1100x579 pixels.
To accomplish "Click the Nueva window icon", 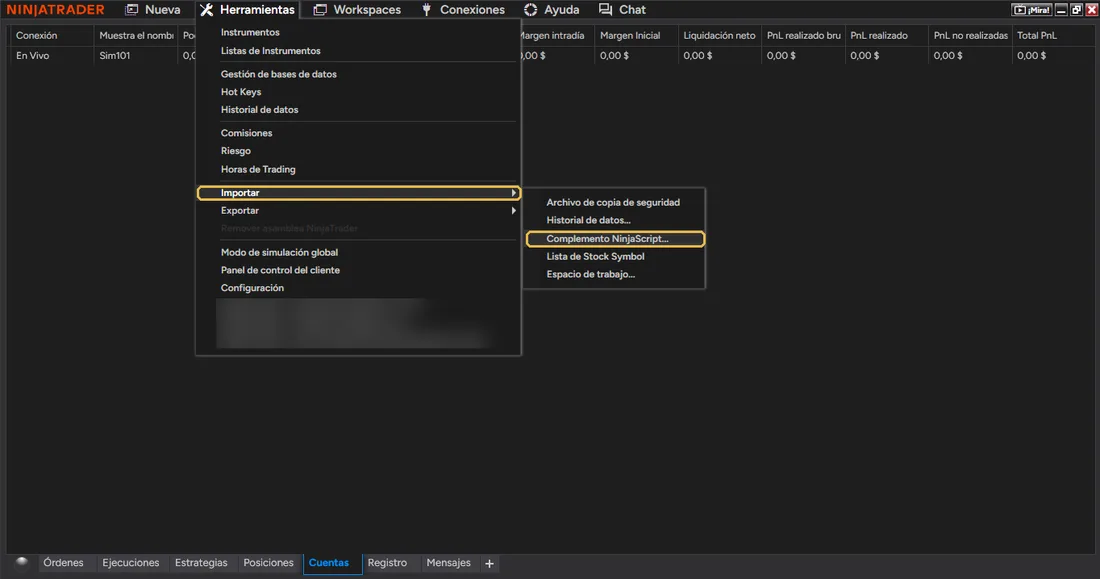I will [x=131, y=10].
